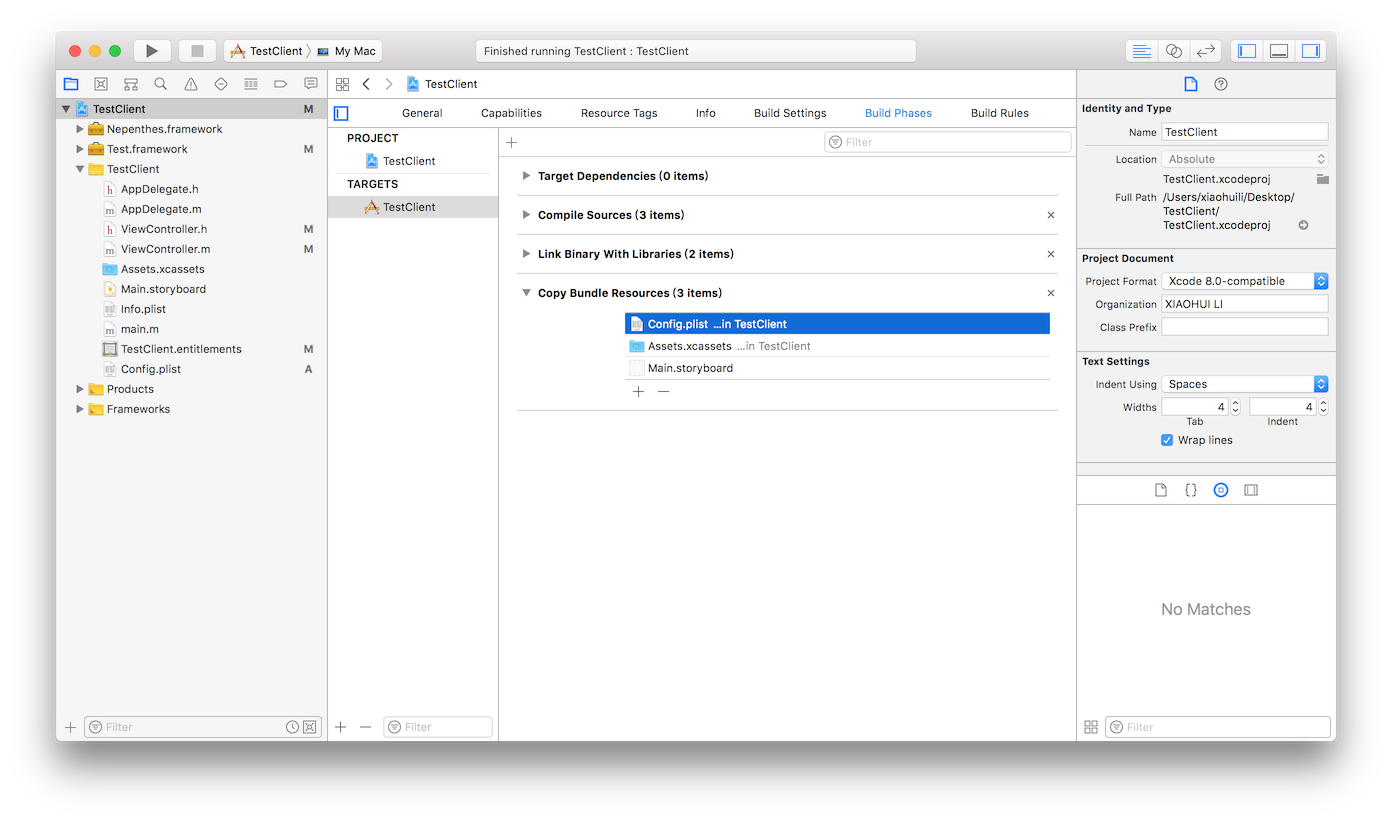This screenshot has width=1392, height=821.
Task: Open the Issue navigator warning icon
Action: pyautogui.click(x=191, y=84)
